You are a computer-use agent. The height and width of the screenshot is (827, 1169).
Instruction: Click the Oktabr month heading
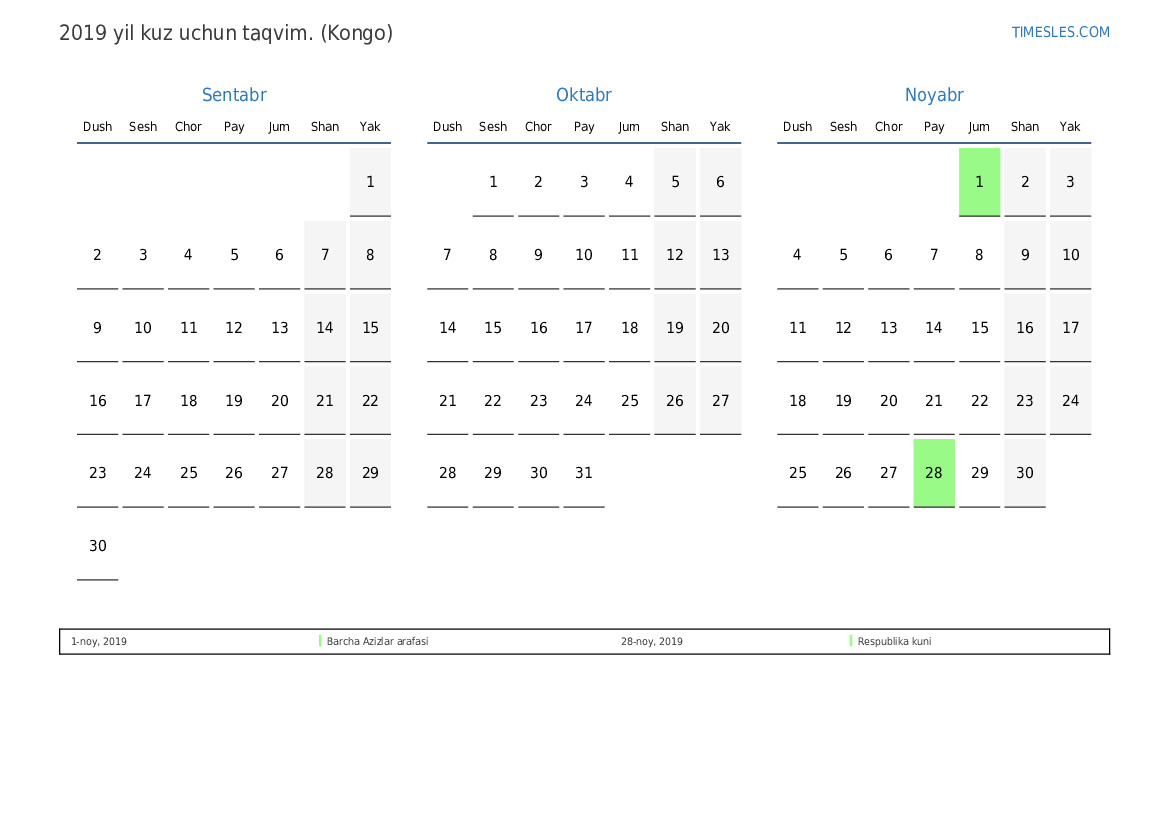584,95
